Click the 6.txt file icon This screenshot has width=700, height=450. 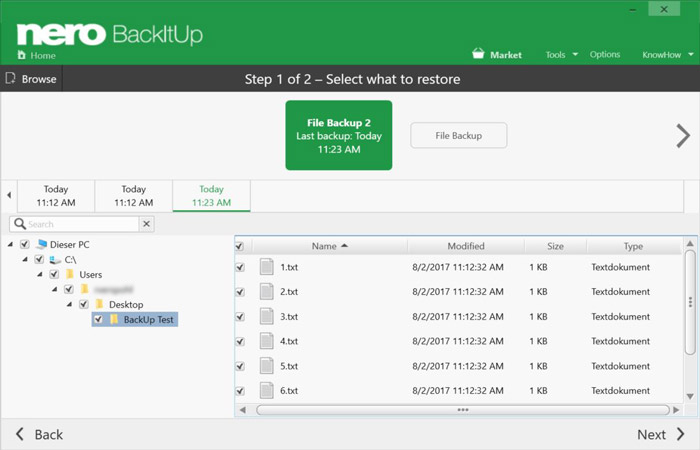pyautogui.click(x=267, y=391)
